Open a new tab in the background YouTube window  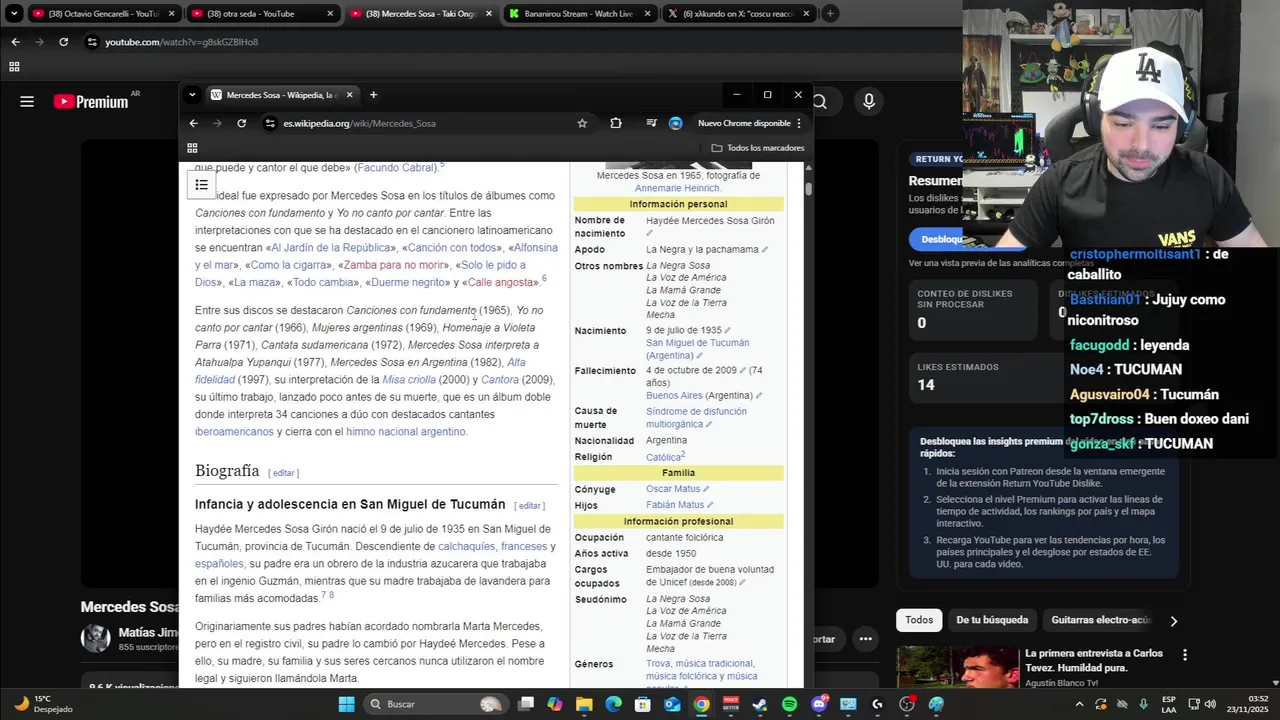click(830, 14)
